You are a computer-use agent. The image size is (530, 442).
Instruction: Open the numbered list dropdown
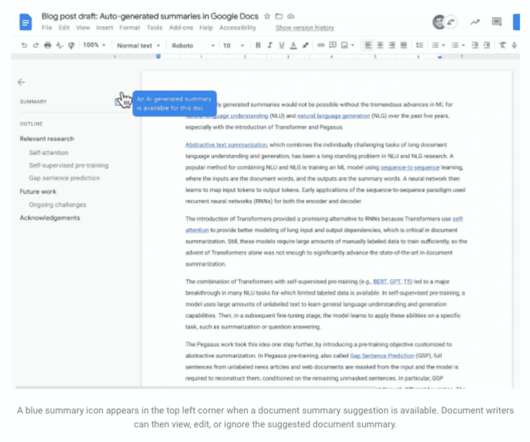[438, 45]
